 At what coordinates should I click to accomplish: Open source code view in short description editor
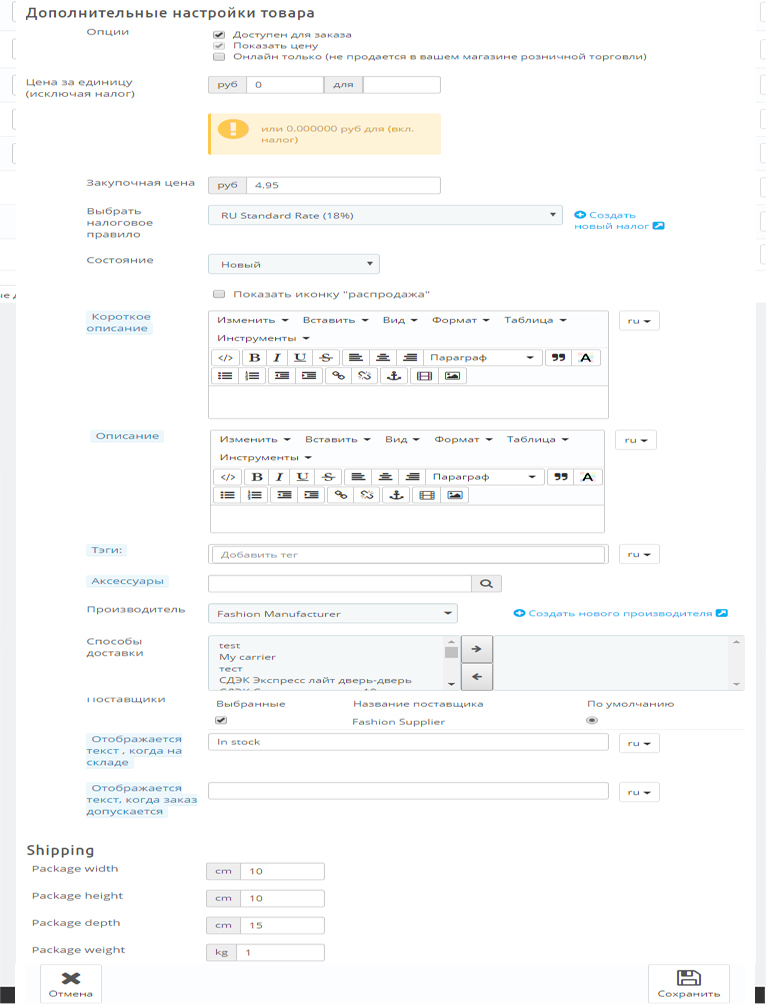coord(225,358)
